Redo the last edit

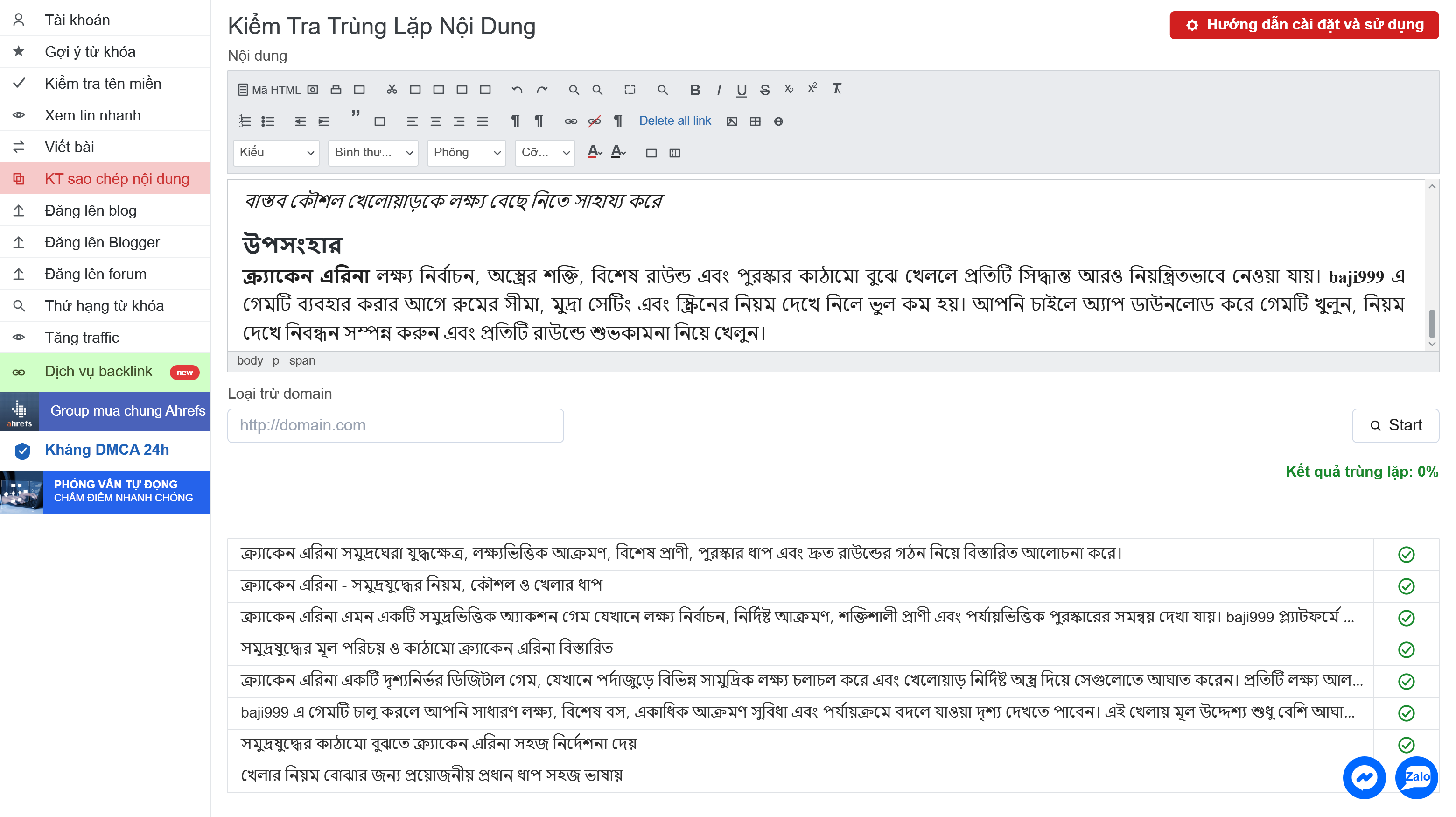542,89
